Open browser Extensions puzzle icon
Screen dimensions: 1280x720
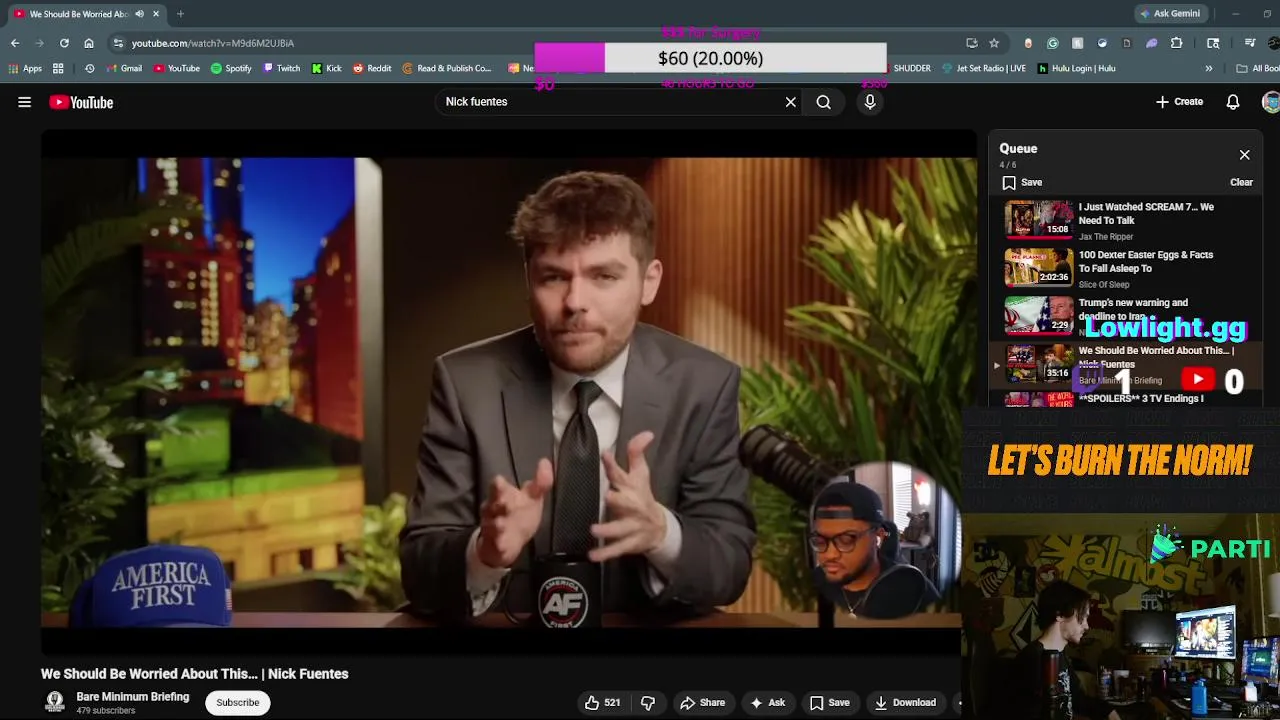pyautogui.click(x=1177, y=43)
